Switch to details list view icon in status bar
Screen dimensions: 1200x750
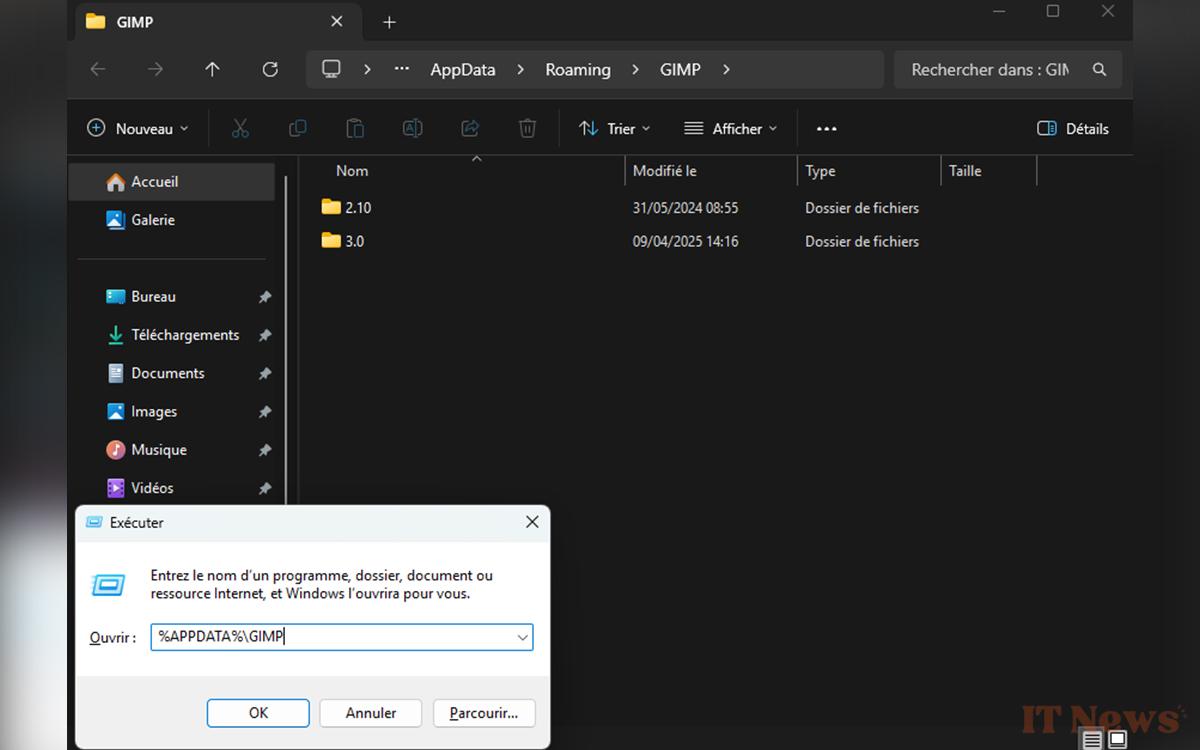pos(1093,740)
